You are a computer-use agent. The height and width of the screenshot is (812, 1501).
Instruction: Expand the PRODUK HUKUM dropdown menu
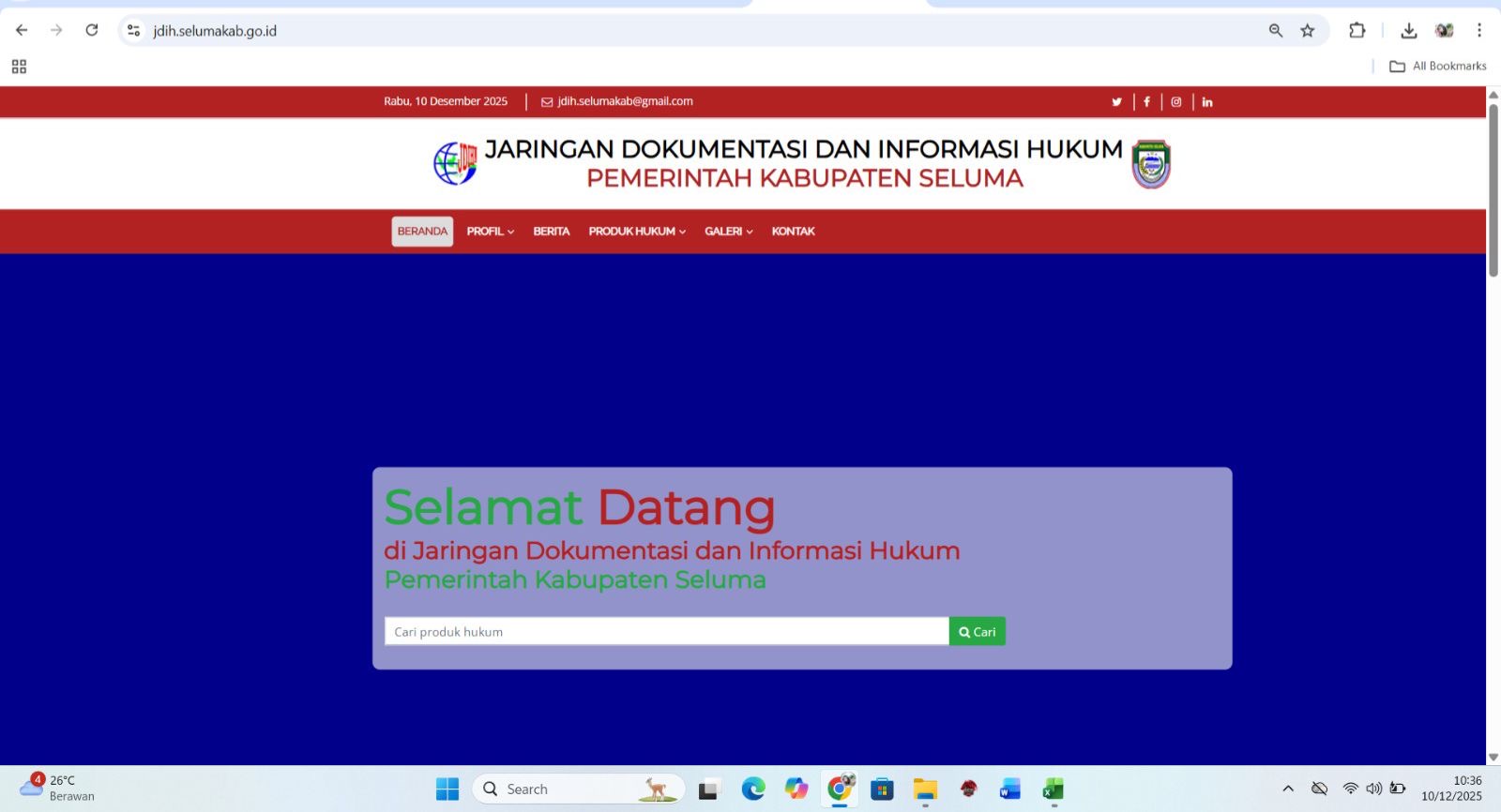[x=637, y=232]
